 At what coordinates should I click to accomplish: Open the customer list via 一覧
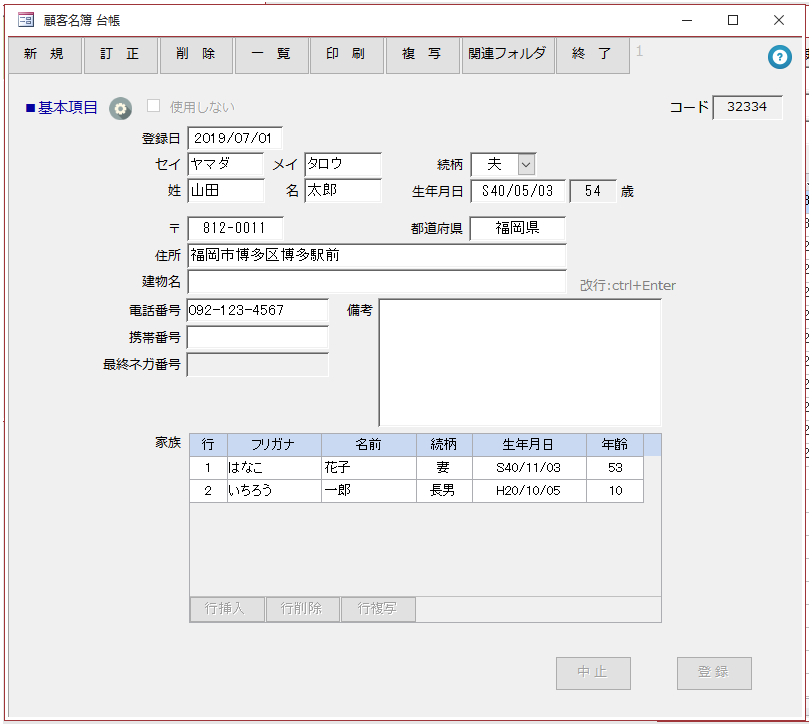[x=271, y=56]
